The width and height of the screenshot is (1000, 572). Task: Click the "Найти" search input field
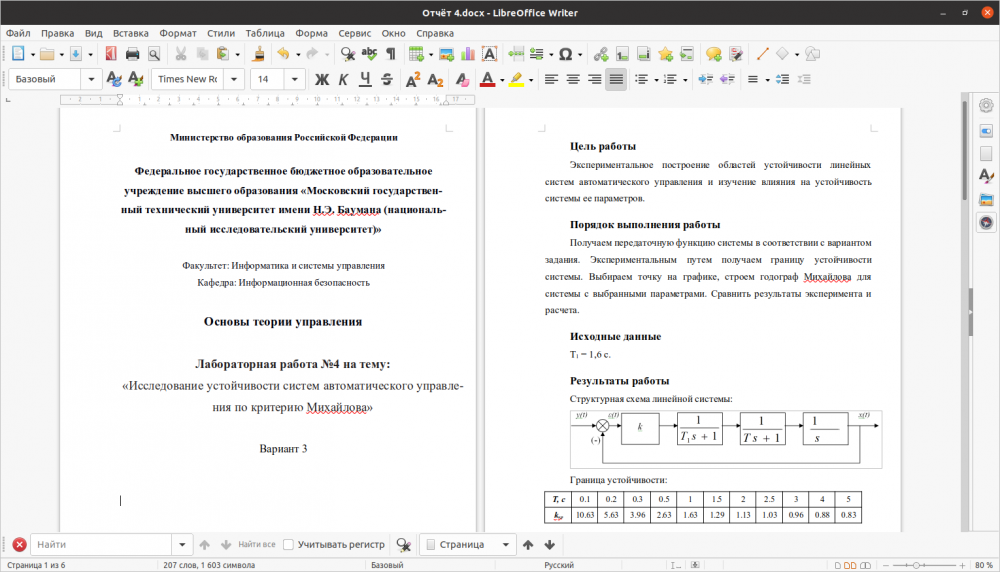(x=100, y=545)
